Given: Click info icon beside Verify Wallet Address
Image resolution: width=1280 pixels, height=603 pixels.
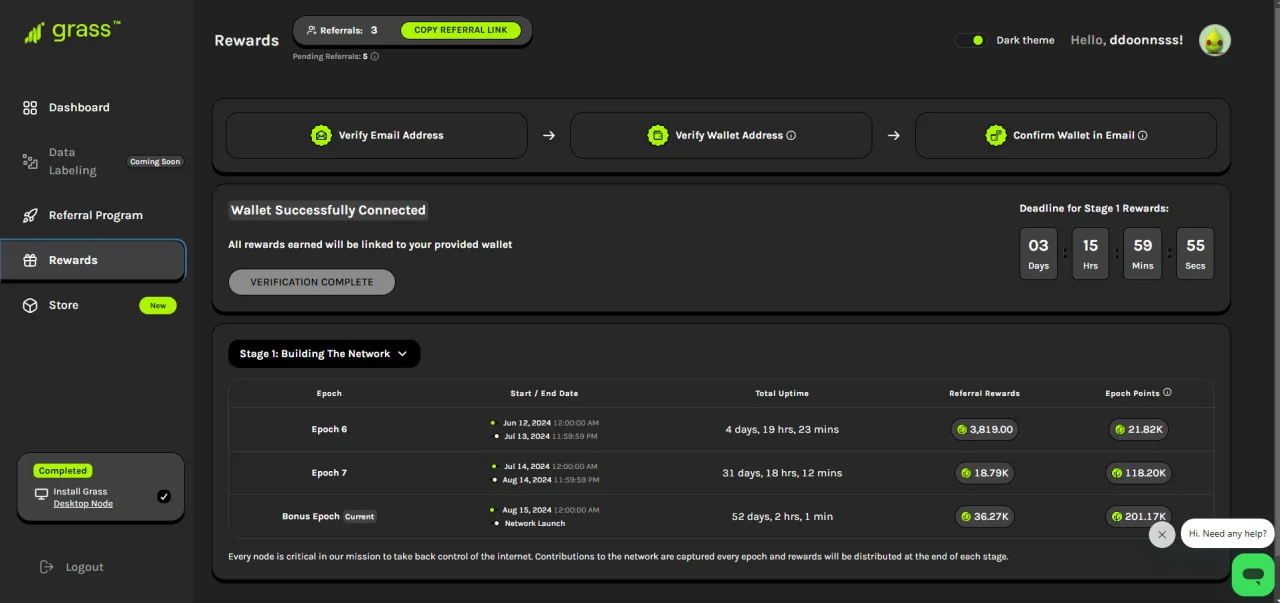Looking at the screenshot, I should [x=791, y=135].
